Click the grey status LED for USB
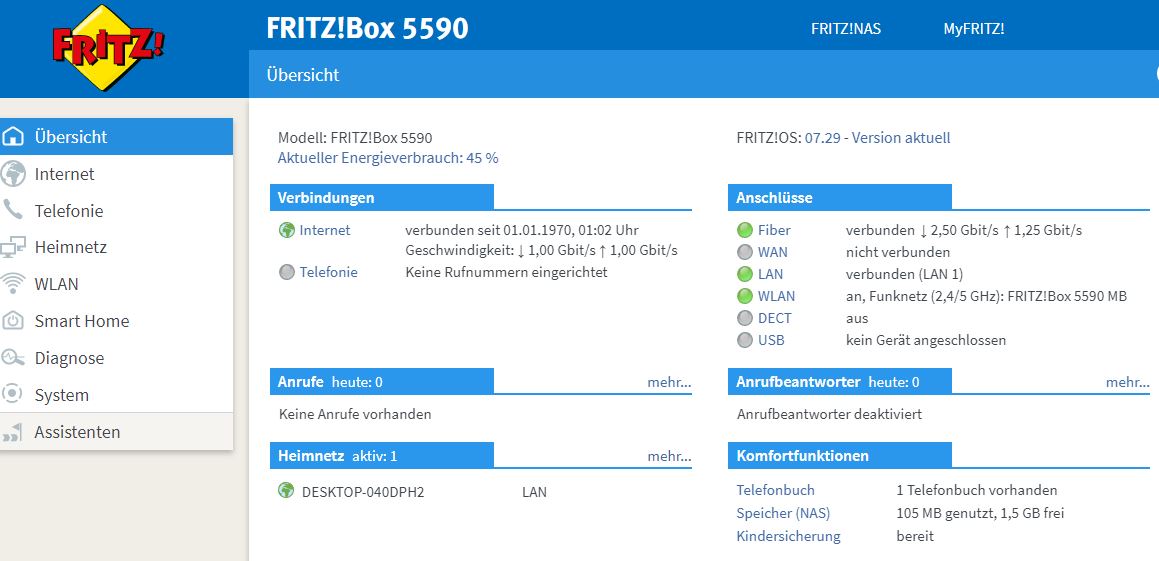This screenshot has height=561, width=1159. click(745, 341)
